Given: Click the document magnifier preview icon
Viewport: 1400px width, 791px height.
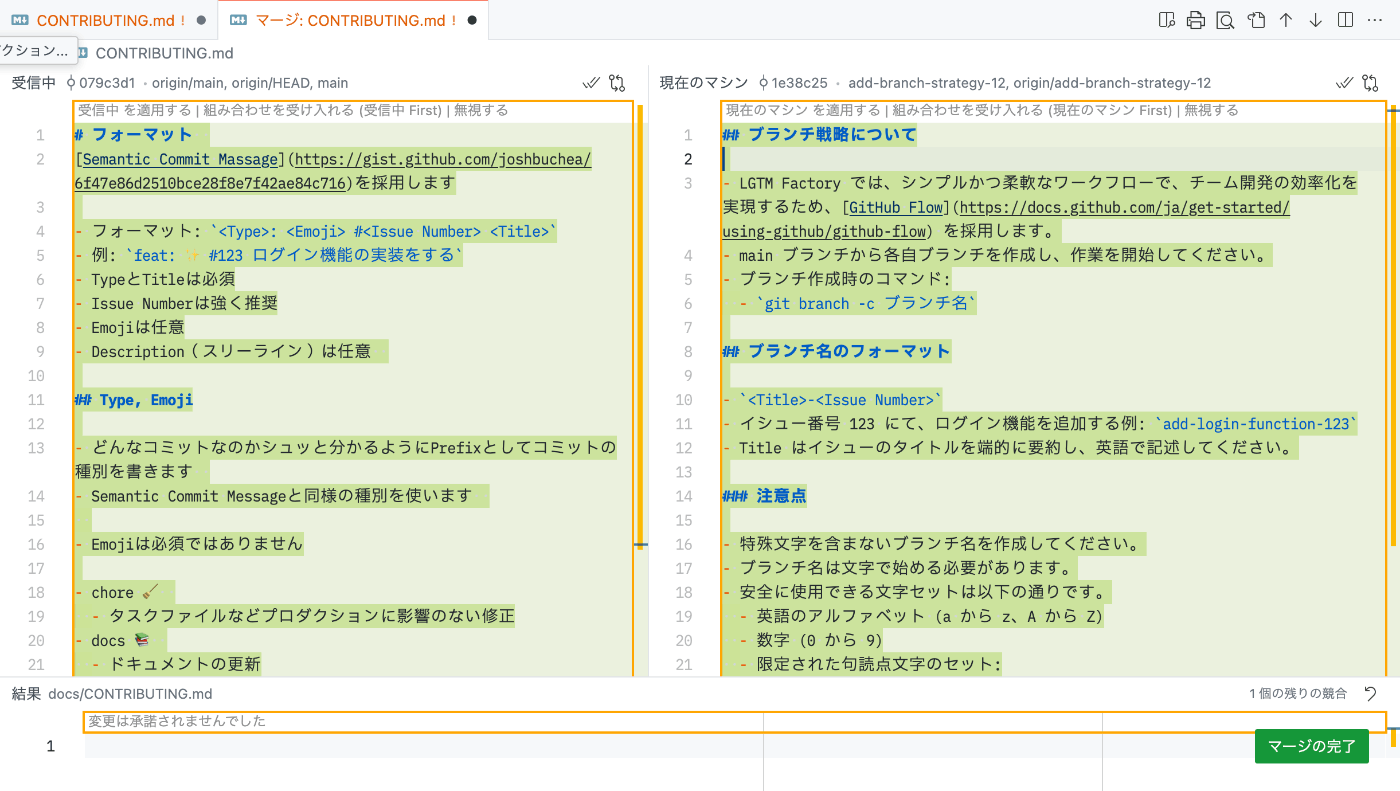Looking at the screenshot, I should pyautogui.click(x=1225, y=20).
